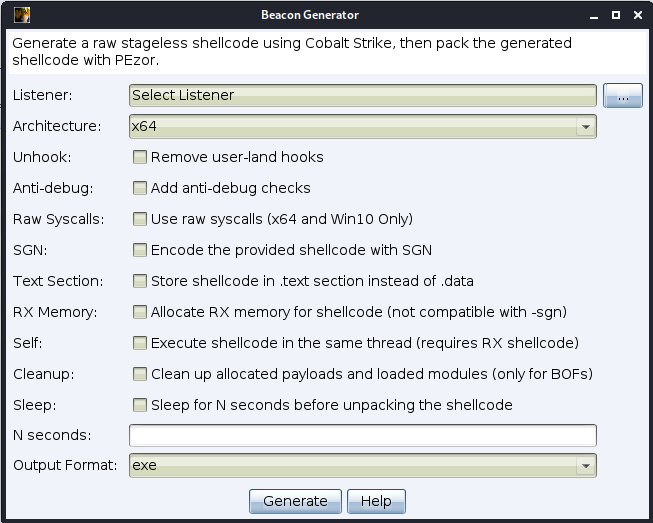Click the N seconds text field
The width and height of the screenshot is (653, 523).
tap(363, 435)
